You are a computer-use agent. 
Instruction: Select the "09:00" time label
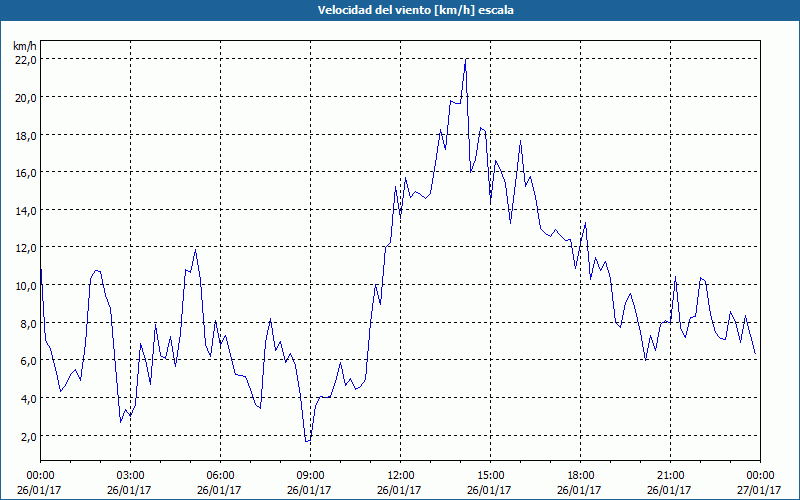coord(310,476)
